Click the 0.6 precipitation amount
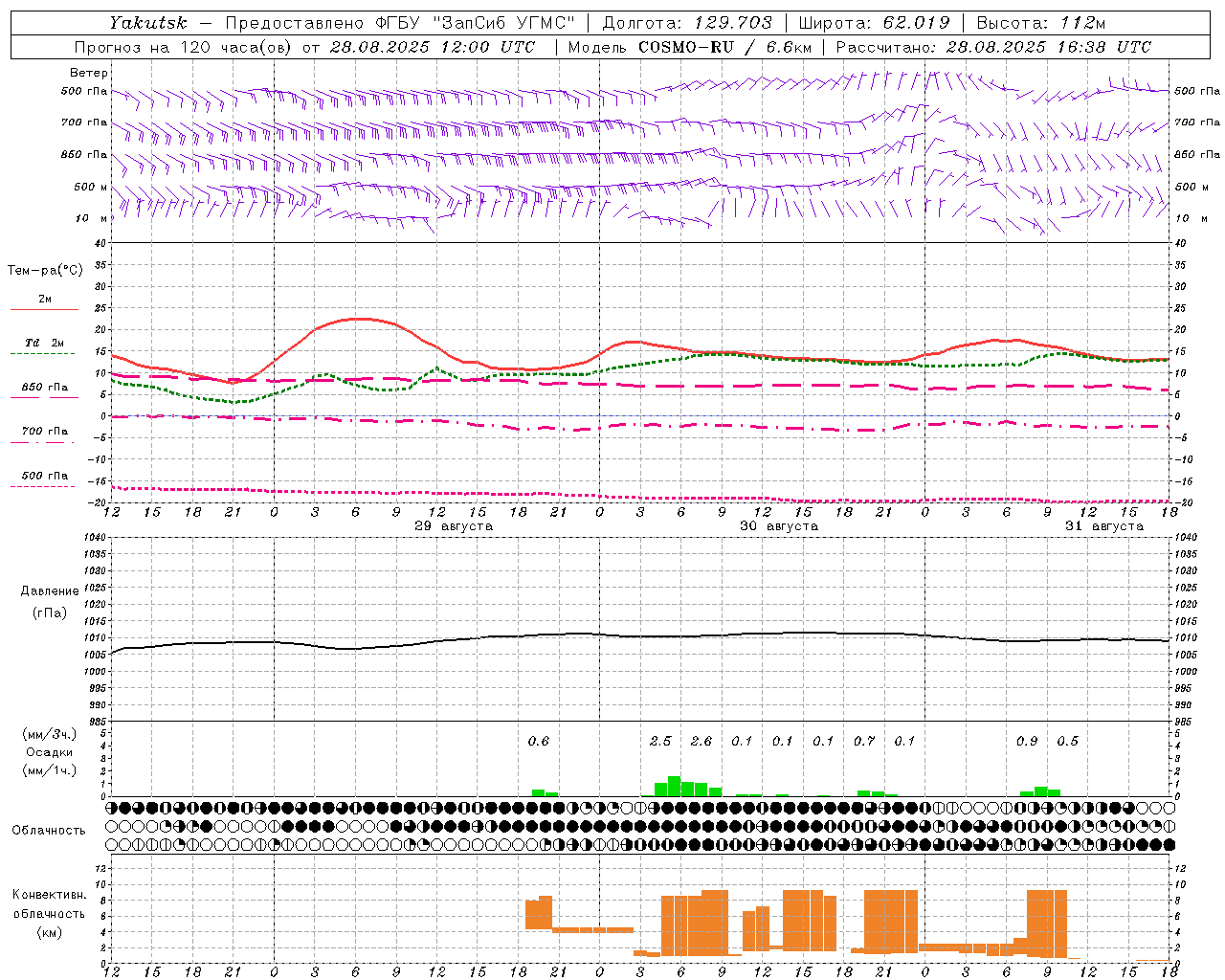The image size is (1225, 980). [x=539, y=741]
